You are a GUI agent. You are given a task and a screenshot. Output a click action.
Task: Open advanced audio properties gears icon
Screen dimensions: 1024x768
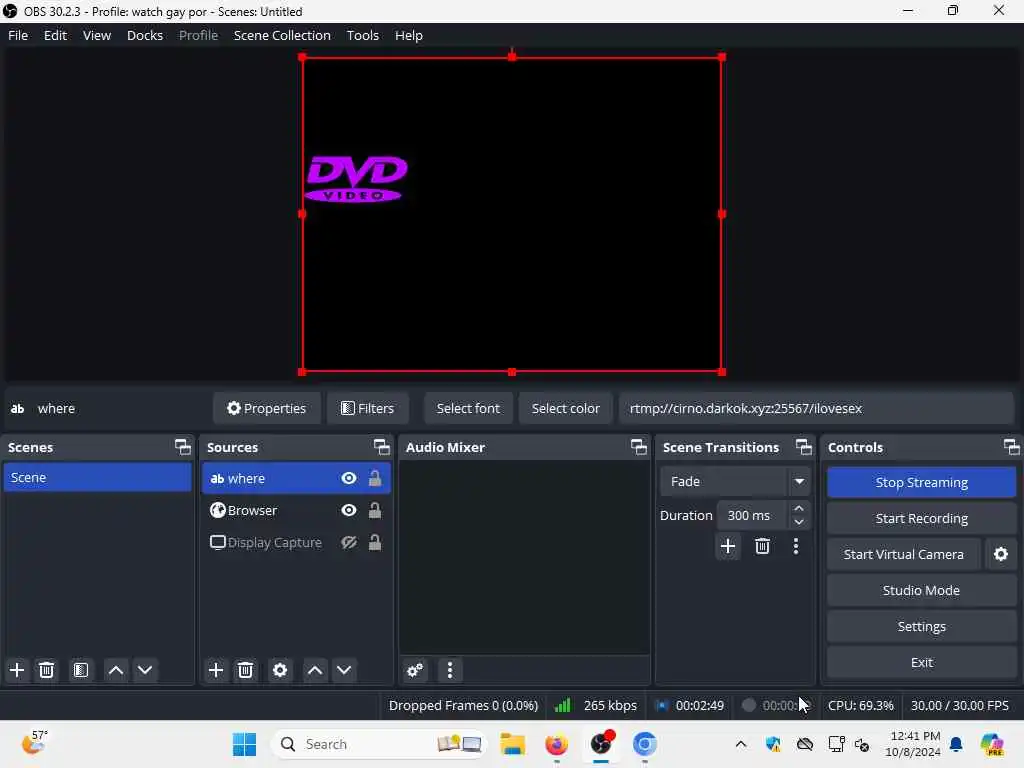pyautogui.click(x=415, y=670)
